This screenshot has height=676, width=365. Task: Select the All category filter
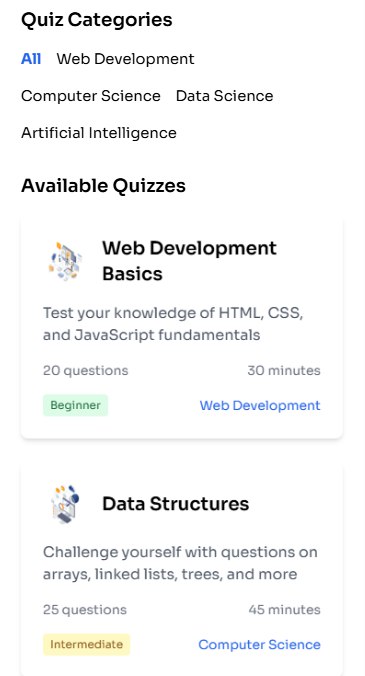click(31, 59)
